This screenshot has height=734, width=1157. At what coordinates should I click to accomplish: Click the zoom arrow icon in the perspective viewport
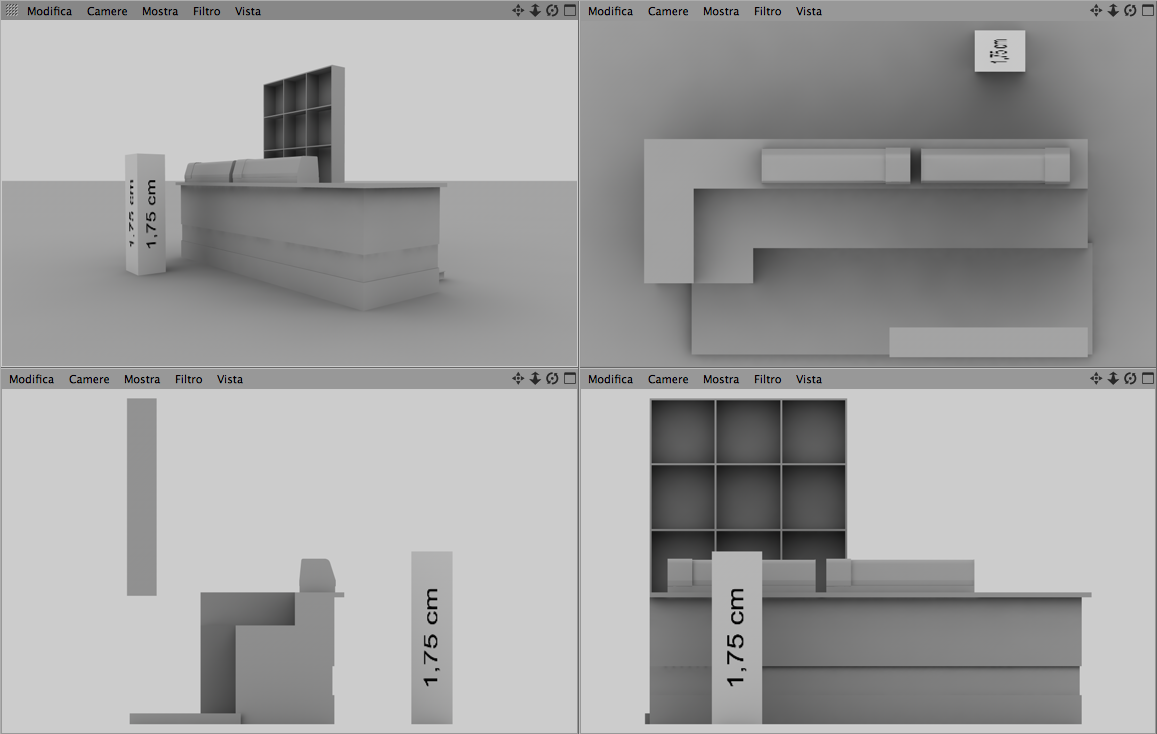(x=535, y=10)
